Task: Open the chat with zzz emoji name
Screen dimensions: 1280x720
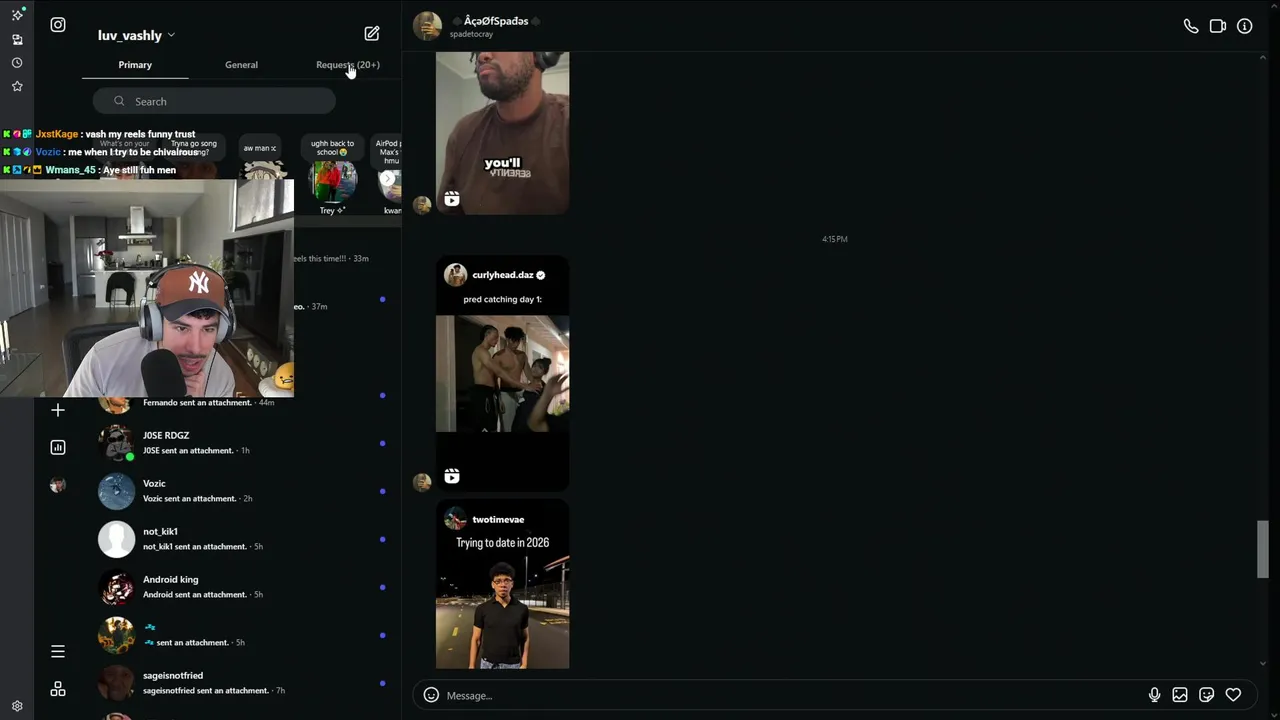Action: click(240, 635)
